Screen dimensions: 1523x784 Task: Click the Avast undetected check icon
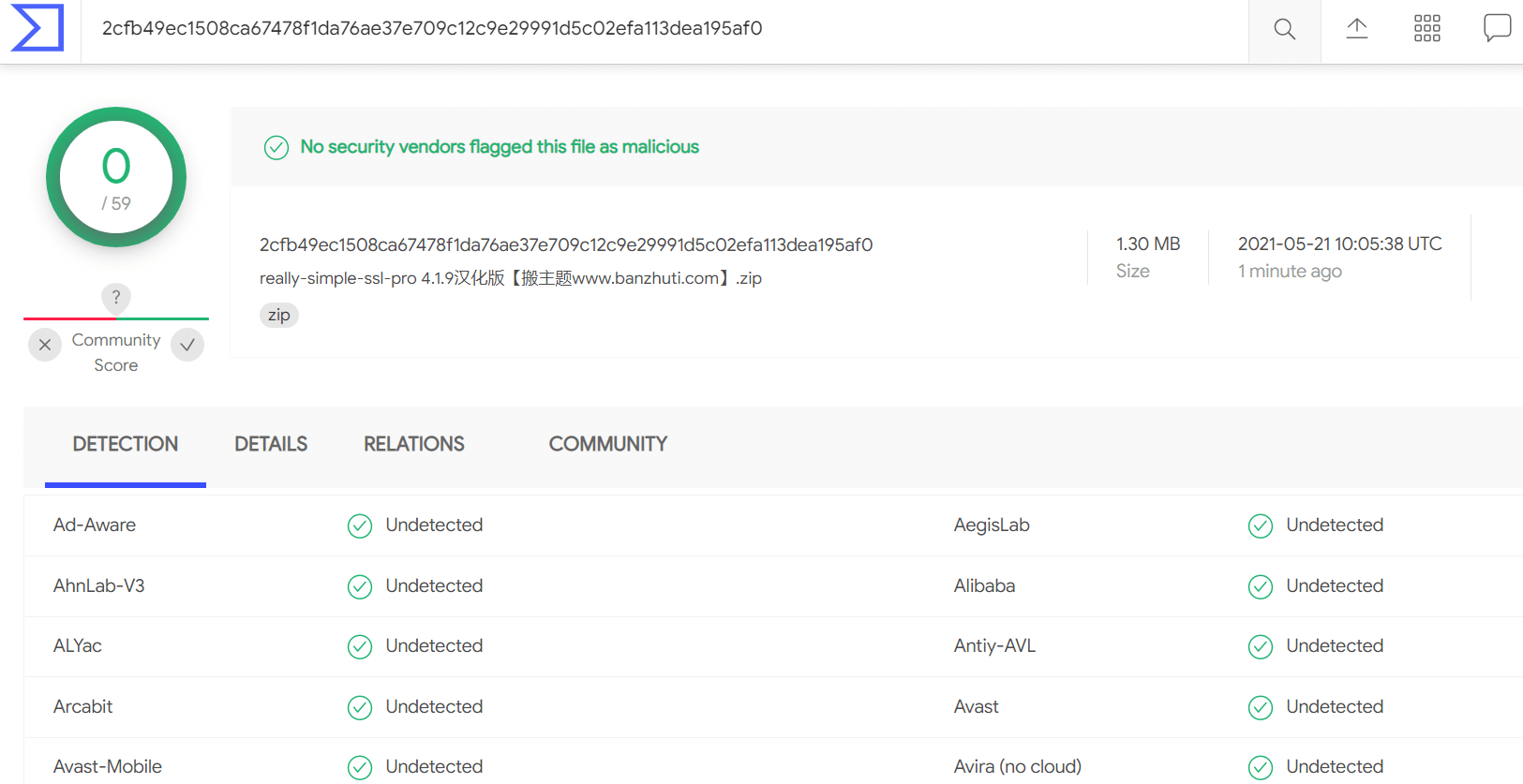[1261, 708]
